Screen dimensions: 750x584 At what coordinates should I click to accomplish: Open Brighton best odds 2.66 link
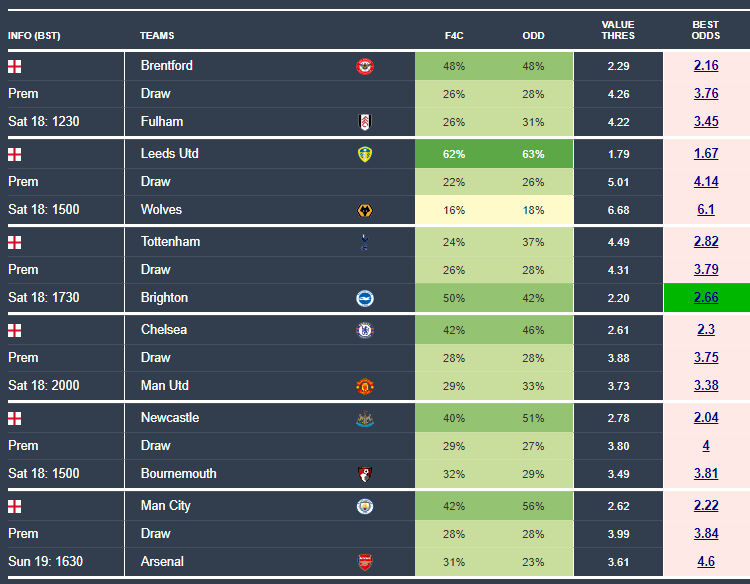706,298
